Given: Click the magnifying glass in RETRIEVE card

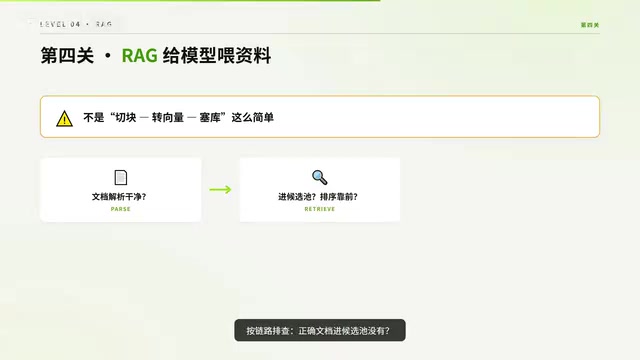Looking at the screenshot, I should 320,177.
